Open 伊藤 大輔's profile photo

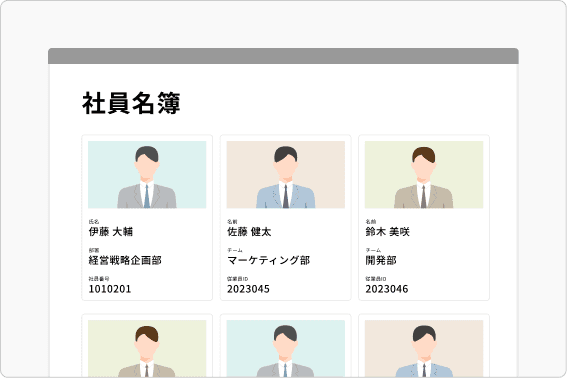click(x=147, y=175)
